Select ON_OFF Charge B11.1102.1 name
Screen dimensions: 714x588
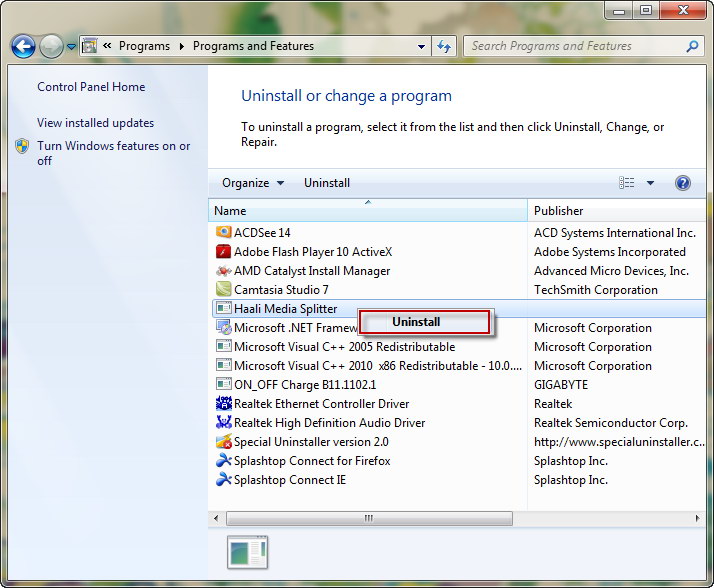coord(305,385)
